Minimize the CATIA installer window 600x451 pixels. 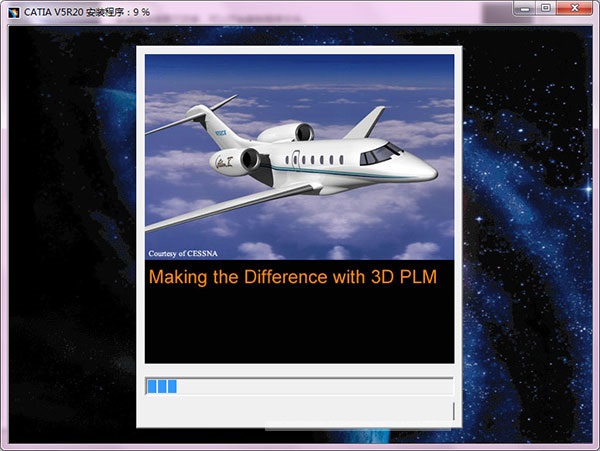[525, 8]
